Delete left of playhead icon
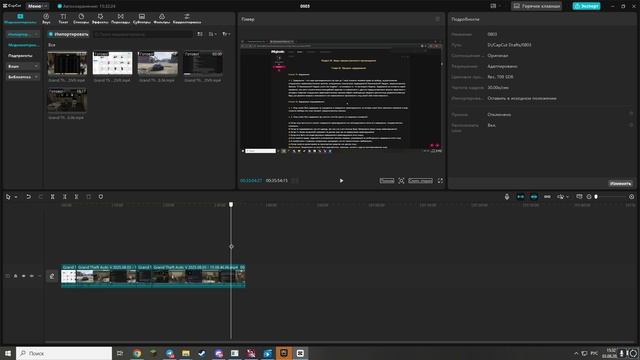Image resolution: width=640 pixels, height=360 pixels. (64, 197)
